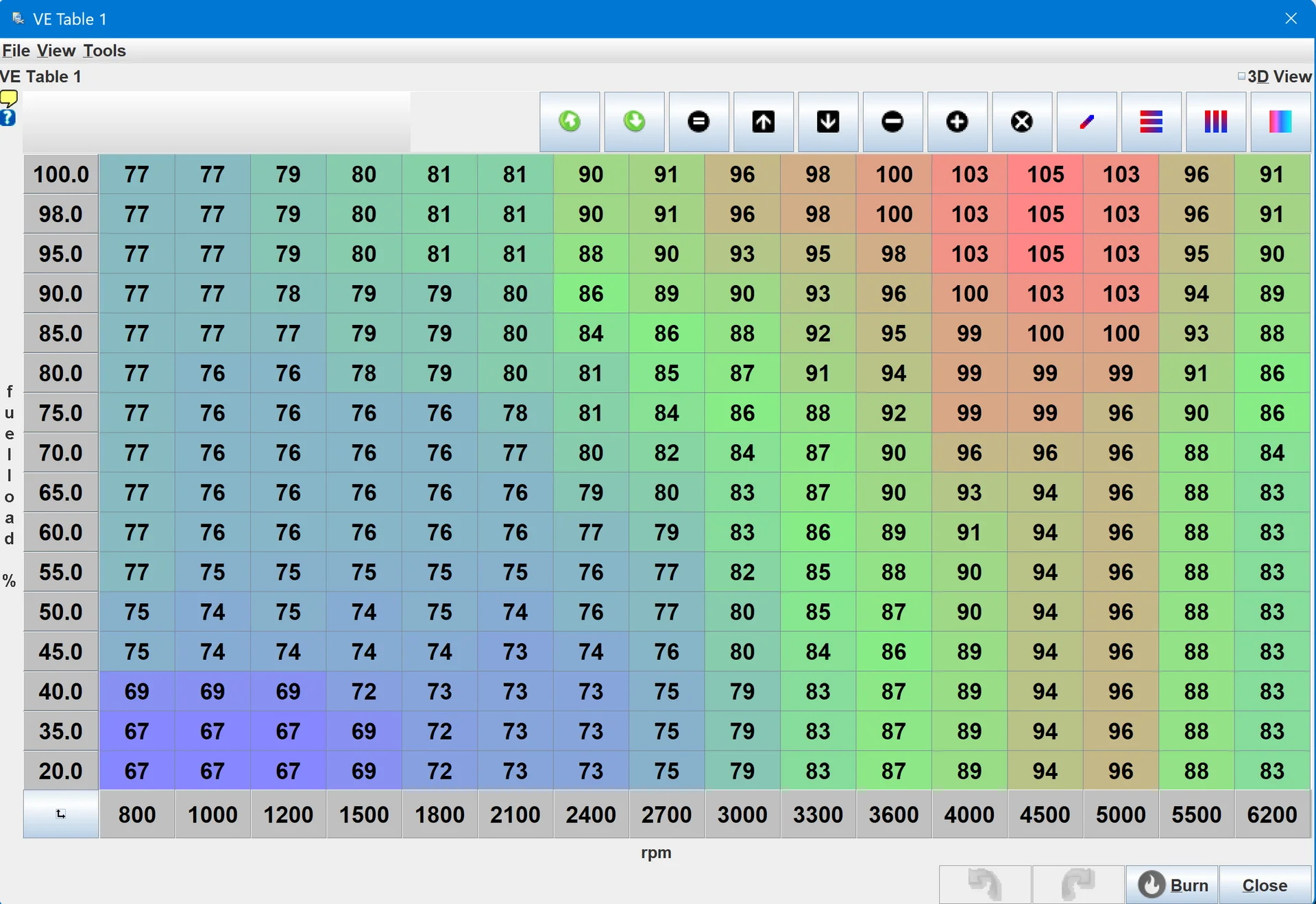Select the 4000 rpm column header
Screen dimensions: 1316x904
click(969, 814)
